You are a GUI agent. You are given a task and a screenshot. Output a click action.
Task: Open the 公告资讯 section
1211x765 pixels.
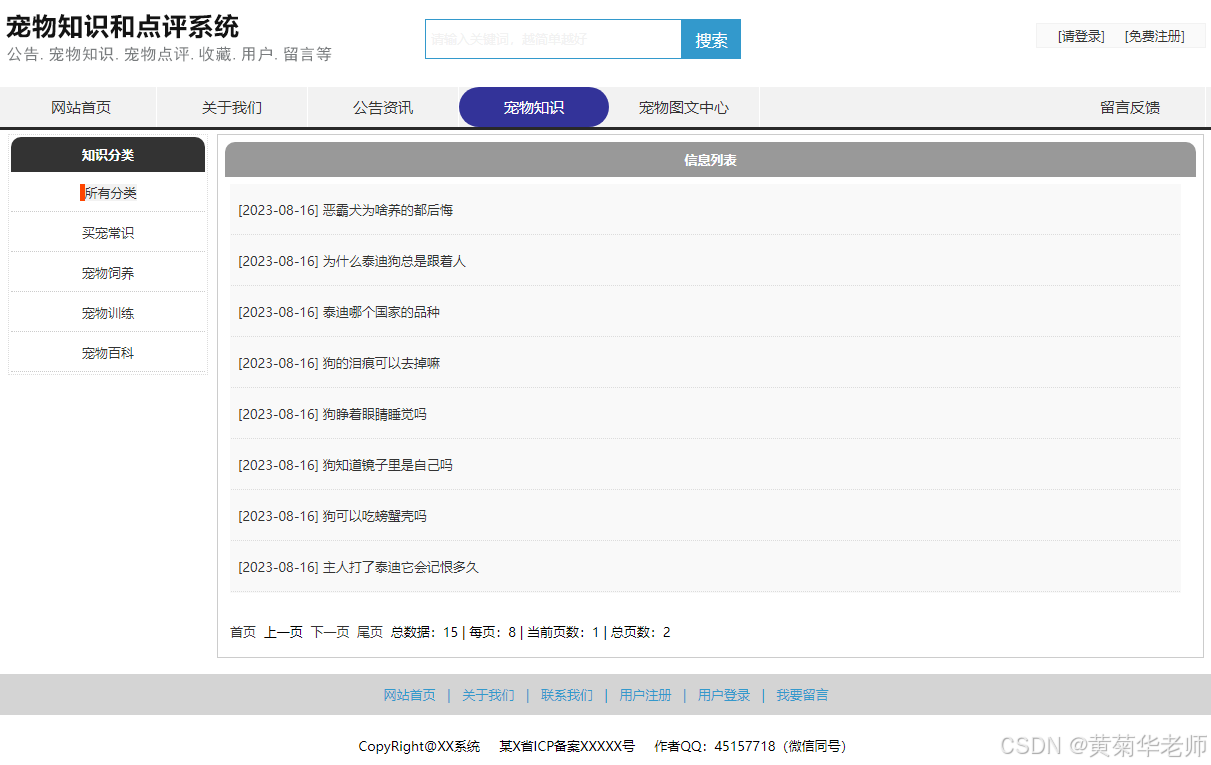pyautogui.click(x=382, y=107)
